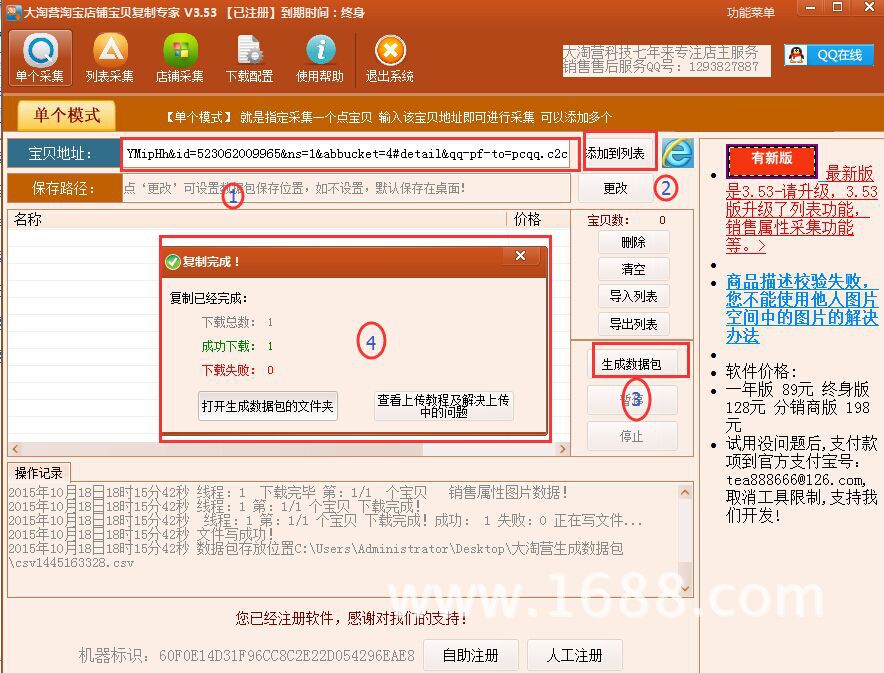Viewport: 884px width, 673px height.
Task: Click the 删除 button
Action: point(633,242)
